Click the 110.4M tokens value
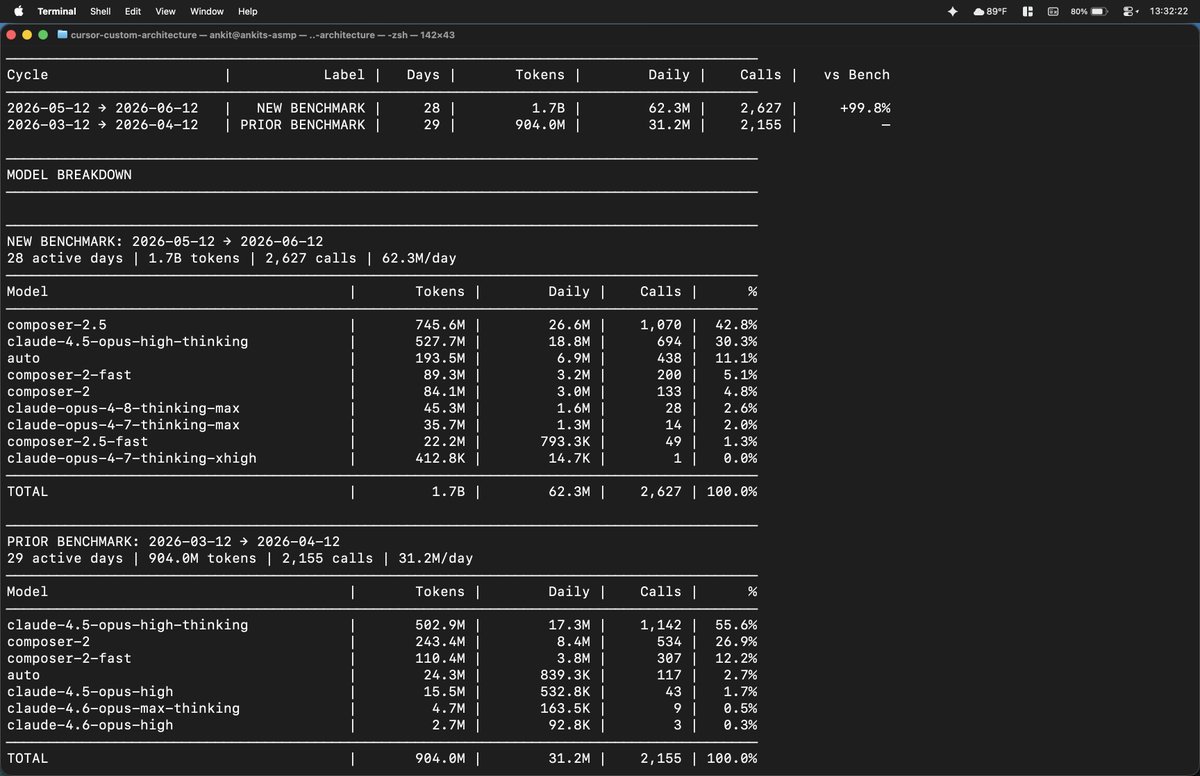 (x=440, y=658)
